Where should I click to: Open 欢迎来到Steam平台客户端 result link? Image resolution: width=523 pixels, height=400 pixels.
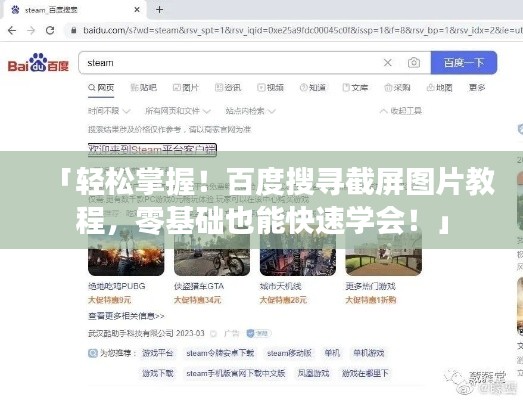pos(152,149)
